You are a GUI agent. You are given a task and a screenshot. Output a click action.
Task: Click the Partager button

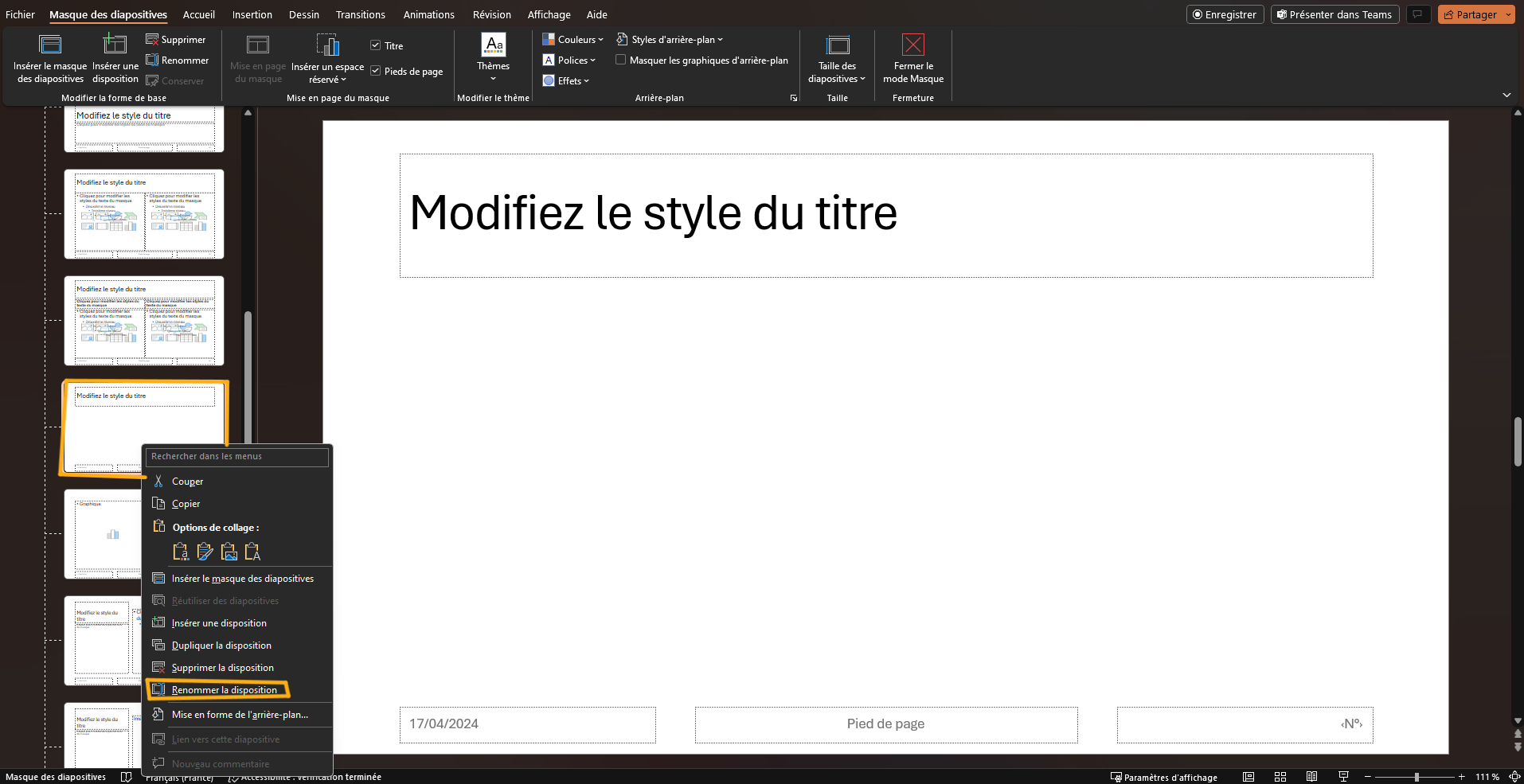click(x=1470, y=15)
